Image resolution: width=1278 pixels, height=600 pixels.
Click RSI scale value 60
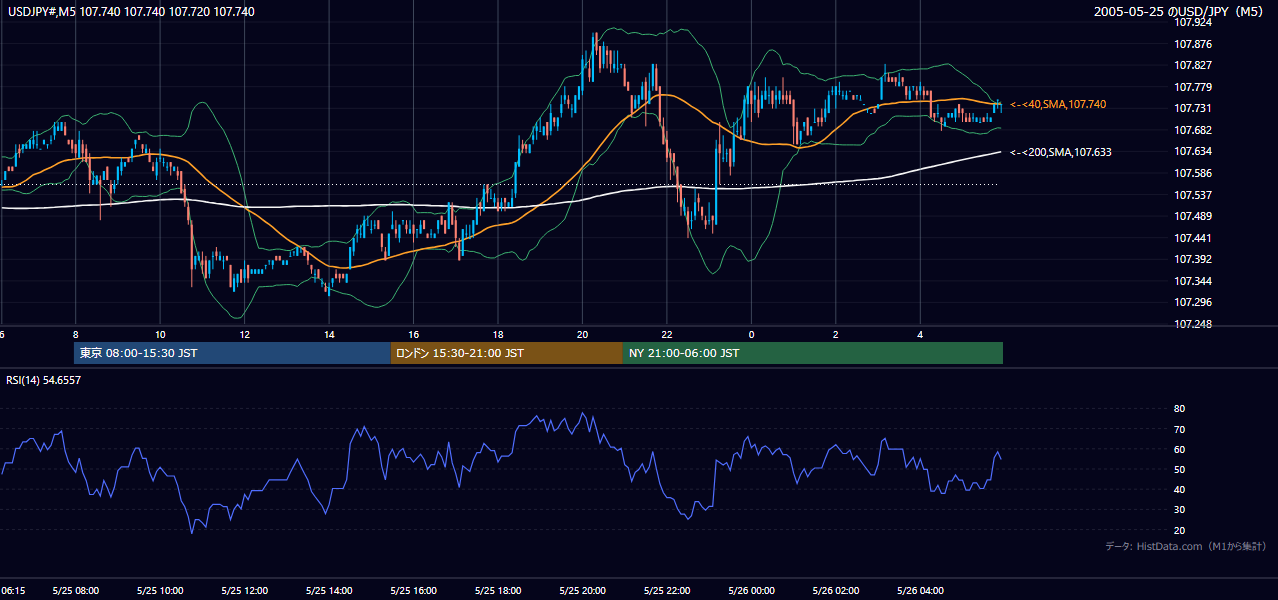click(x=1179, y=449)
